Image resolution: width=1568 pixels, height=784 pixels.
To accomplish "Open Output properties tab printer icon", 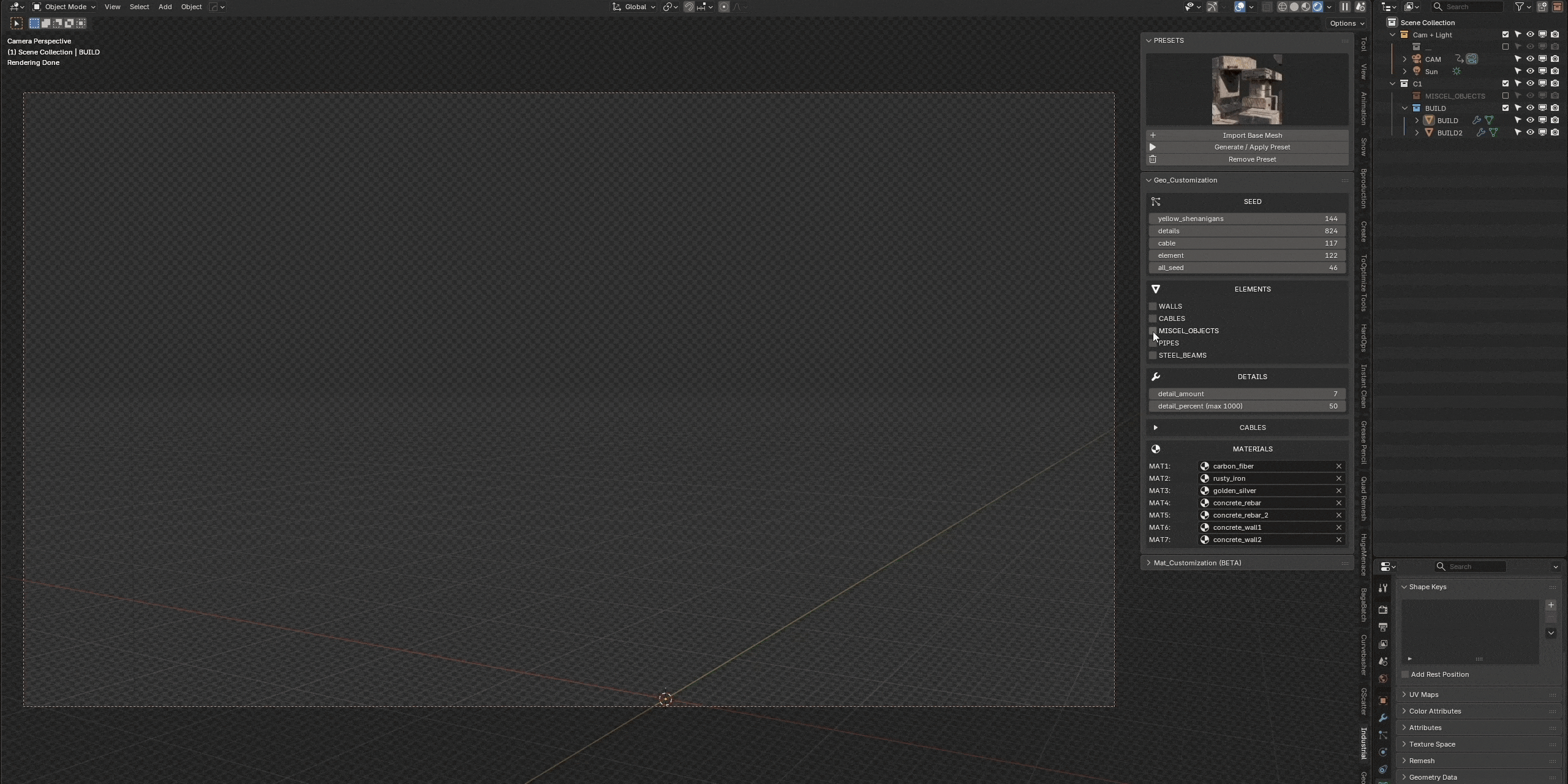I will pos(1383,627).
